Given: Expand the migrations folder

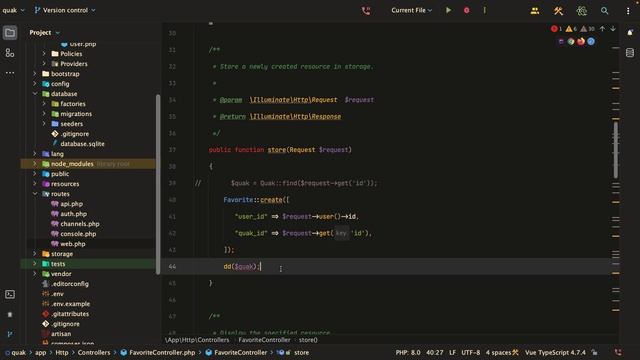Looking at the screenshot, I should [x=44, y=114].
